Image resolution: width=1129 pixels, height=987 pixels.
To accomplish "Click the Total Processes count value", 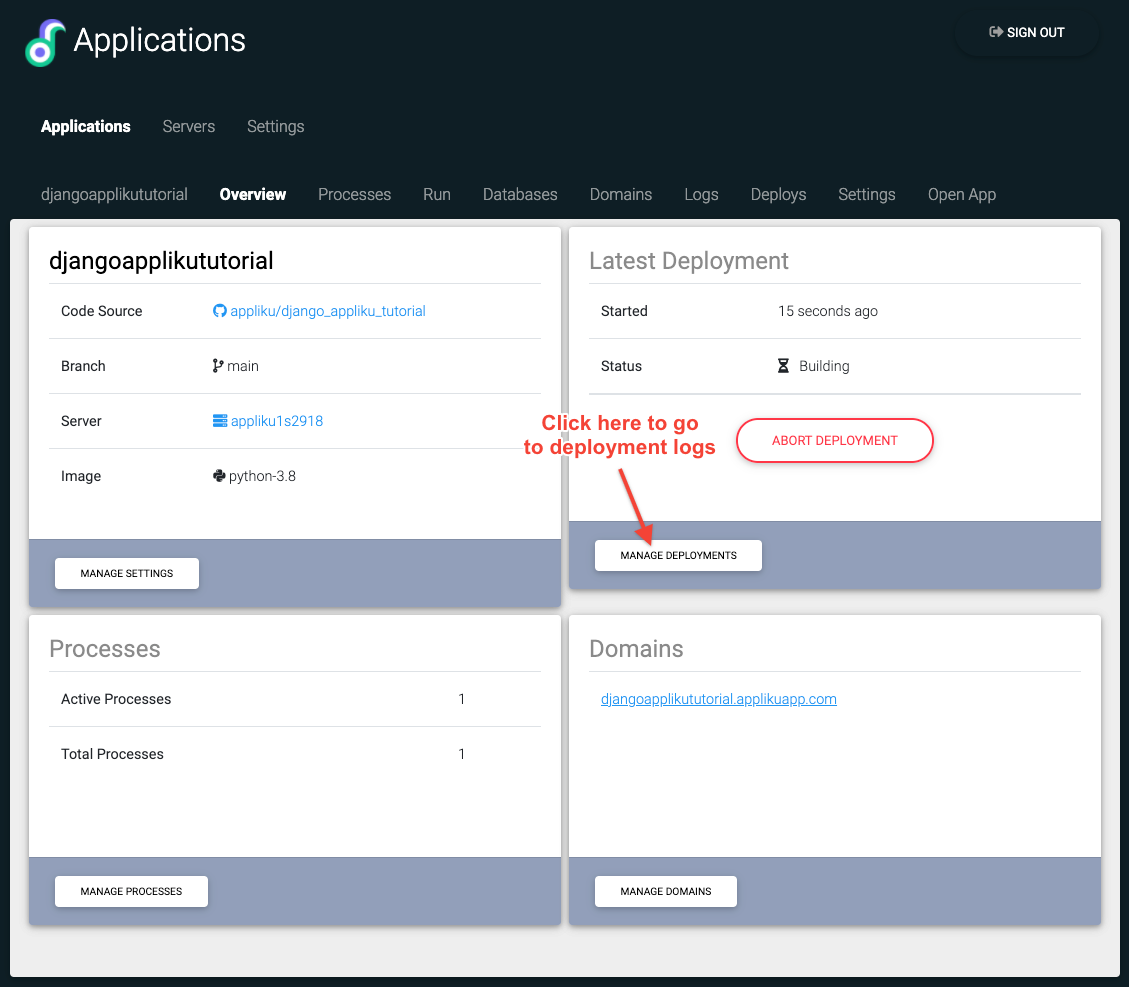I will click(x=462, y=754).
